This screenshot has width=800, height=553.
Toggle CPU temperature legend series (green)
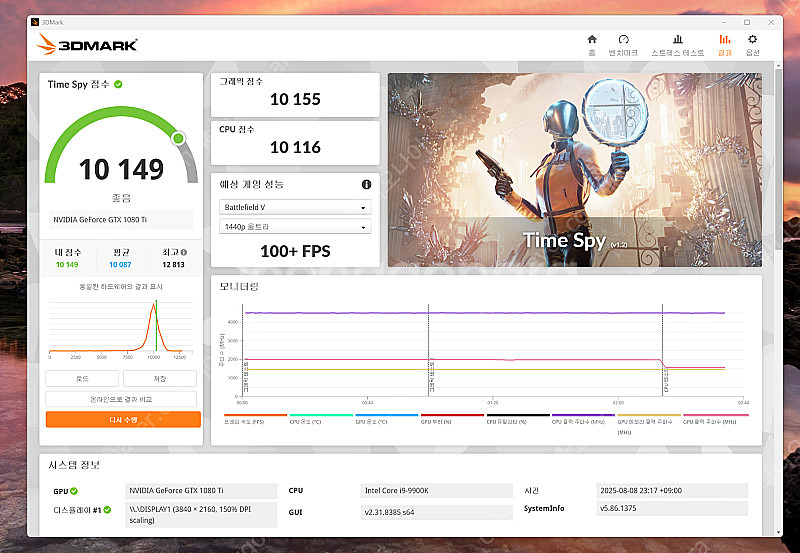321,419
